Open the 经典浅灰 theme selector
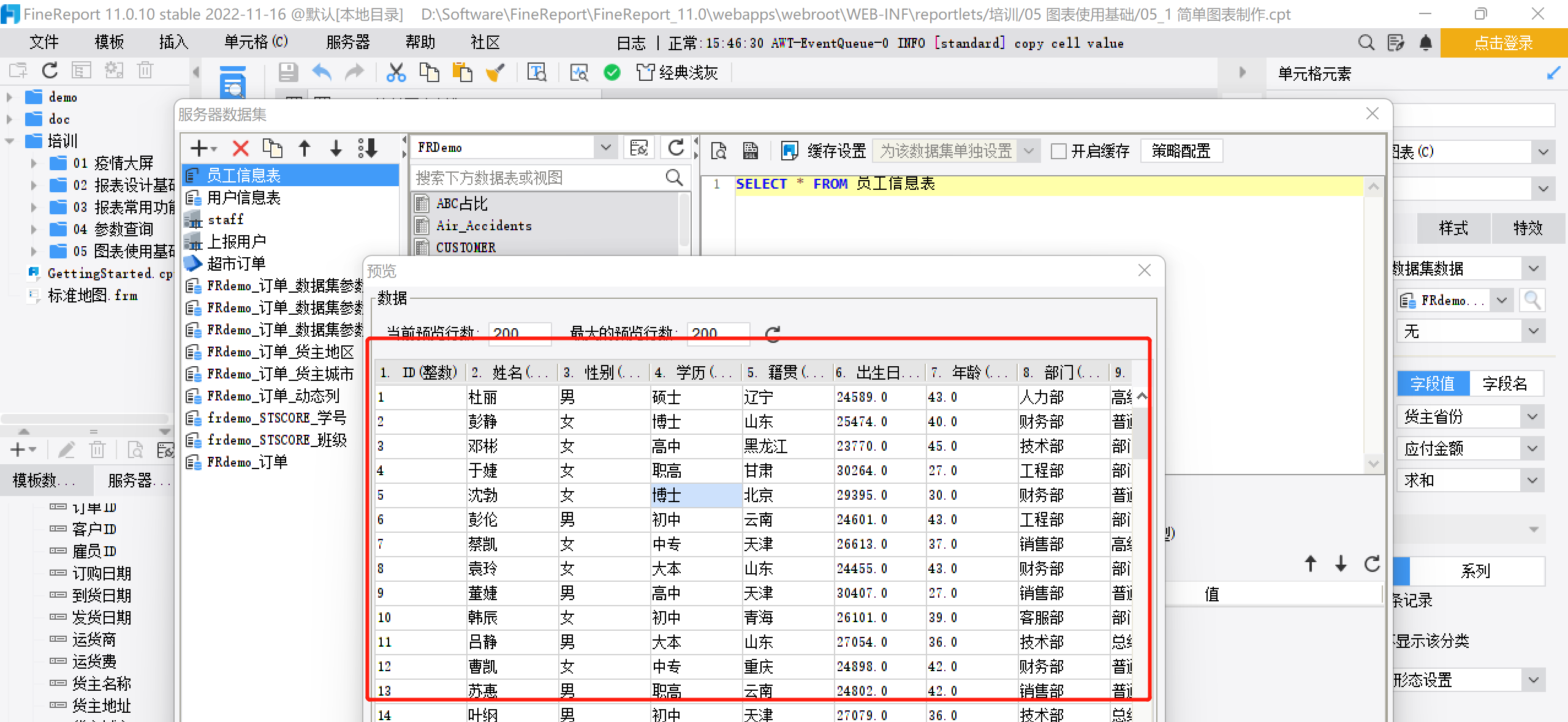 (677, 73)
